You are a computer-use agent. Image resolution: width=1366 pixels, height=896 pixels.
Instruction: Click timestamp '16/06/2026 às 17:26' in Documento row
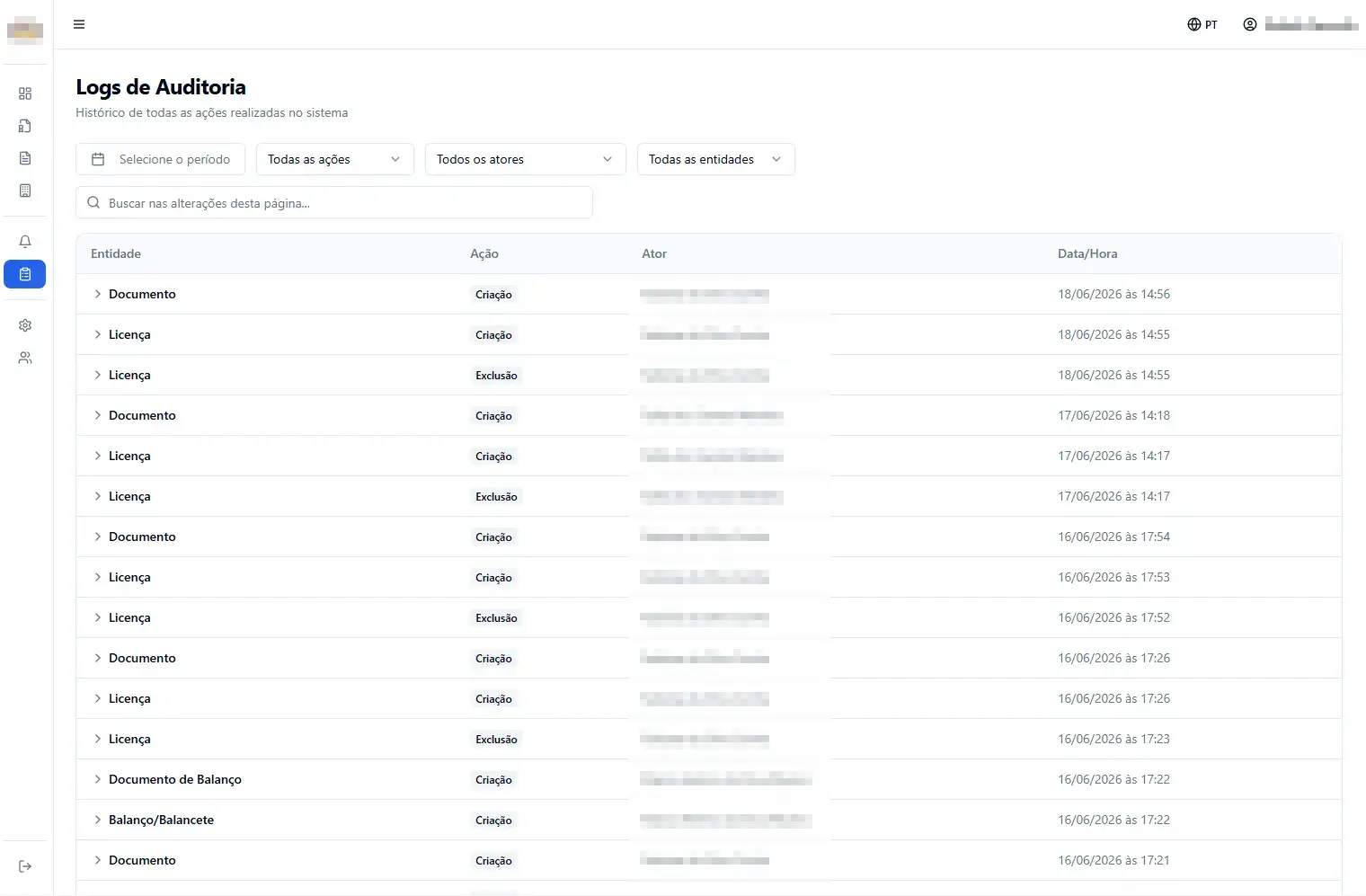tap(1113, 658)
